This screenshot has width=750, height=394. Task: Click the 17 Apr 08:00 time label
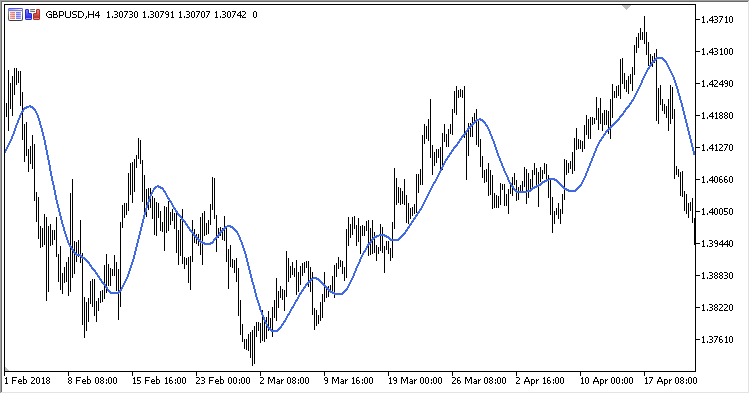point(670,381)
